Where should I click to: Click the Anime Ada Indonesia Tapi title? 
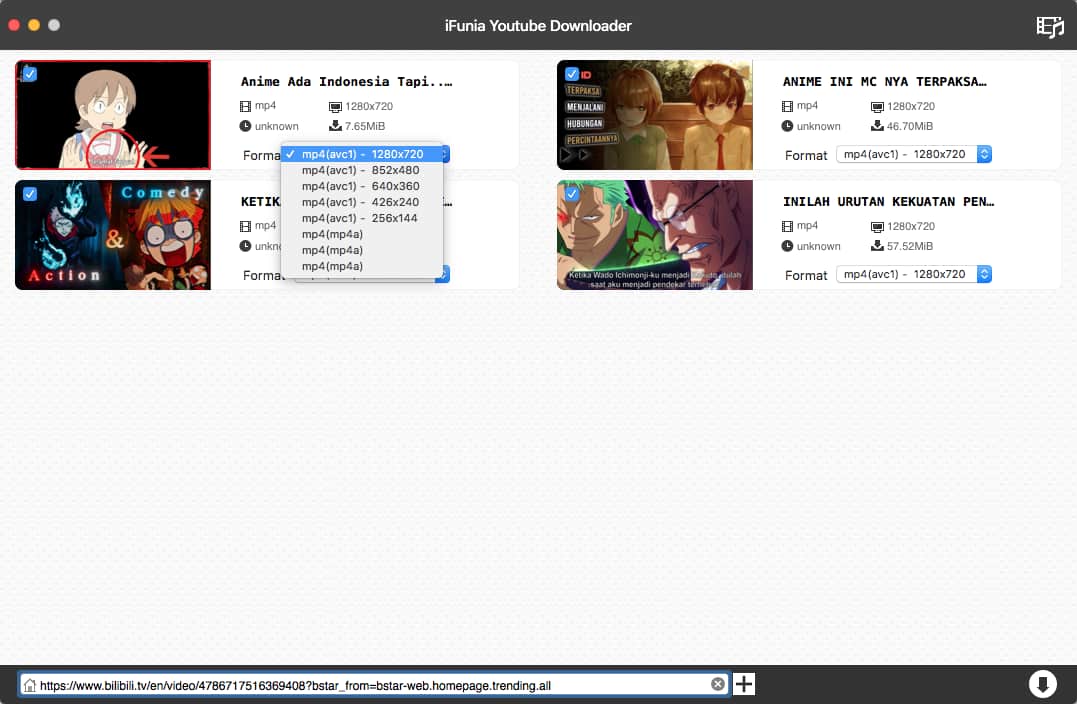[x=346, y=82]
